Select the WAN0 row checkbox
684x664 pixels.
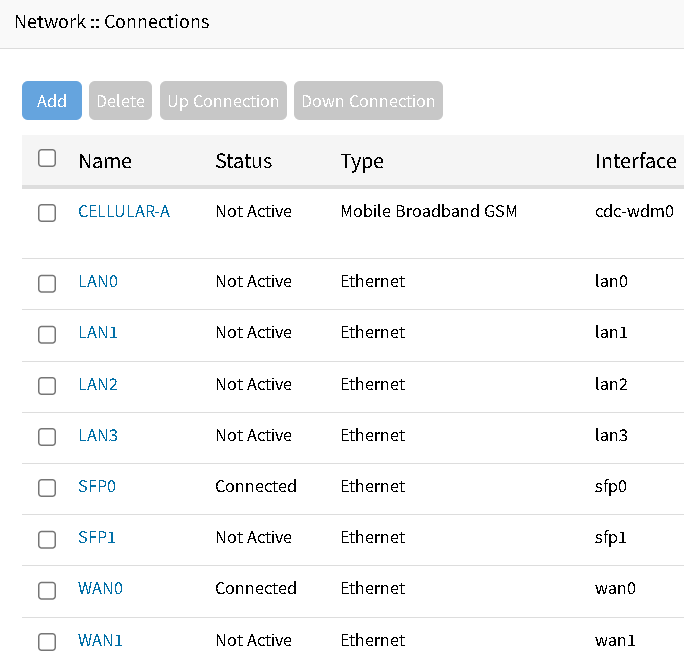pyautogui.click(x=47, y=590)
